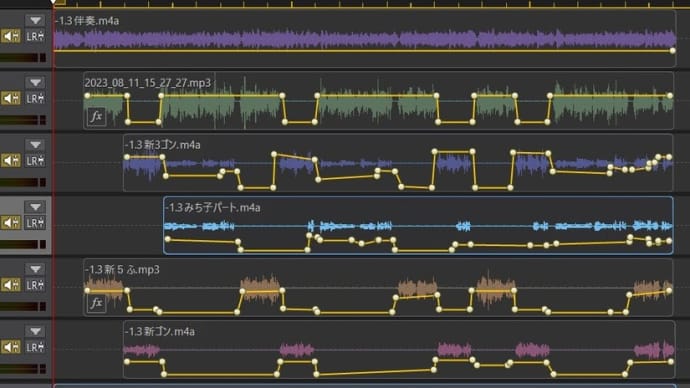Click speaker icon of 新ゴン.m4a track

click(x=11, y=347)
